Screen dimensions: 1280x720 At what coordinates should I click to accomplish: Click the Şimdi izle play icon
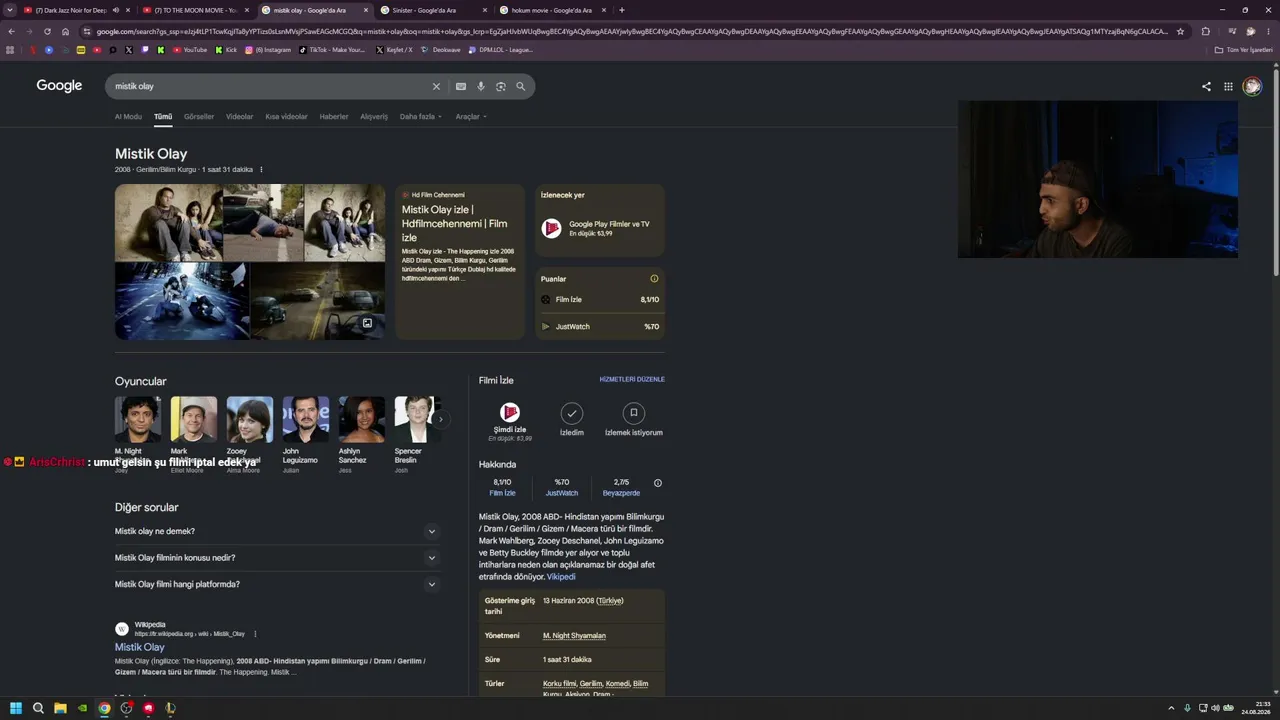point(510,413)
